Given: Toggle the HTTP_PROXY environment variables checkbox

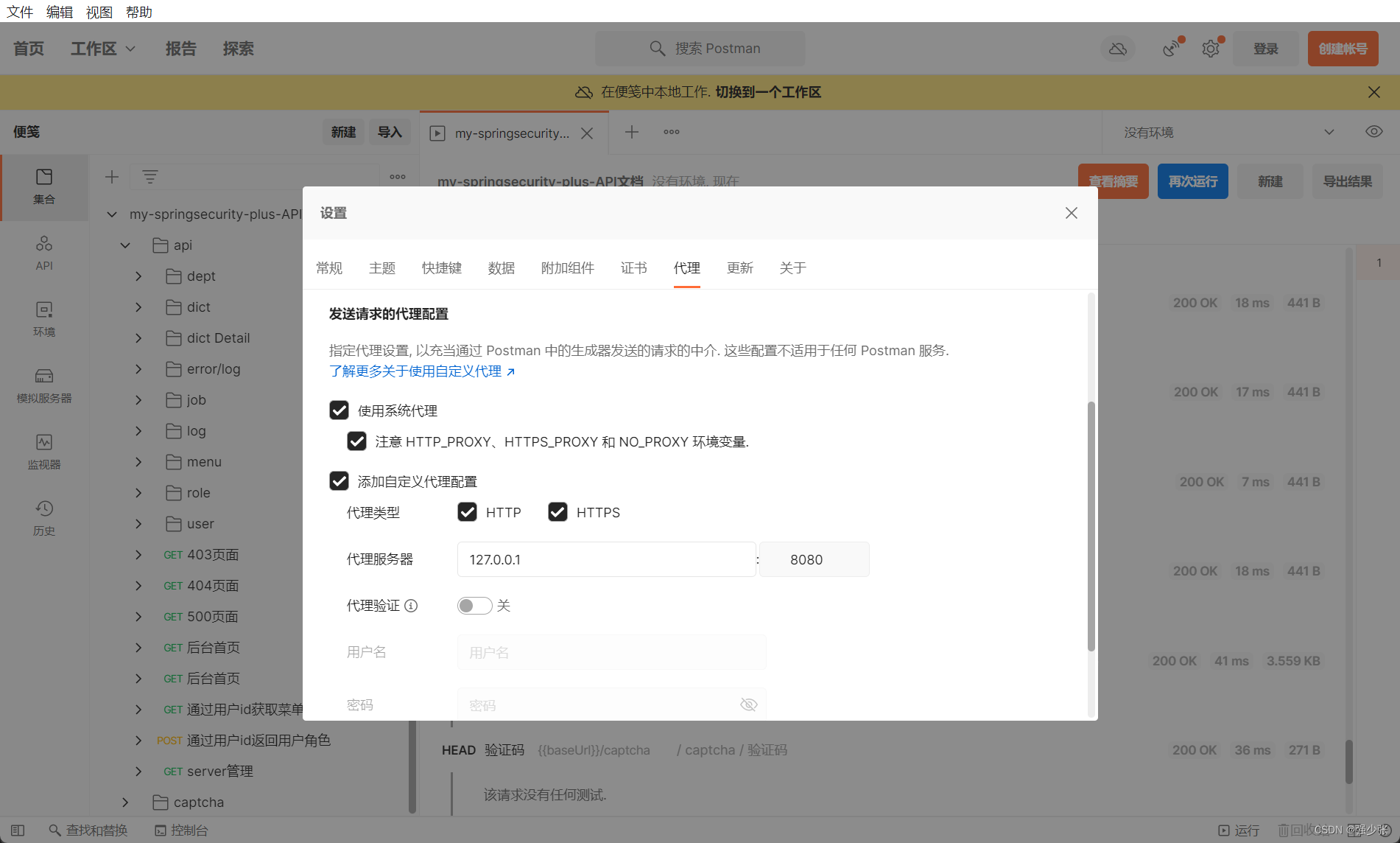Looking at the screenshot, I should click(356, 441).
